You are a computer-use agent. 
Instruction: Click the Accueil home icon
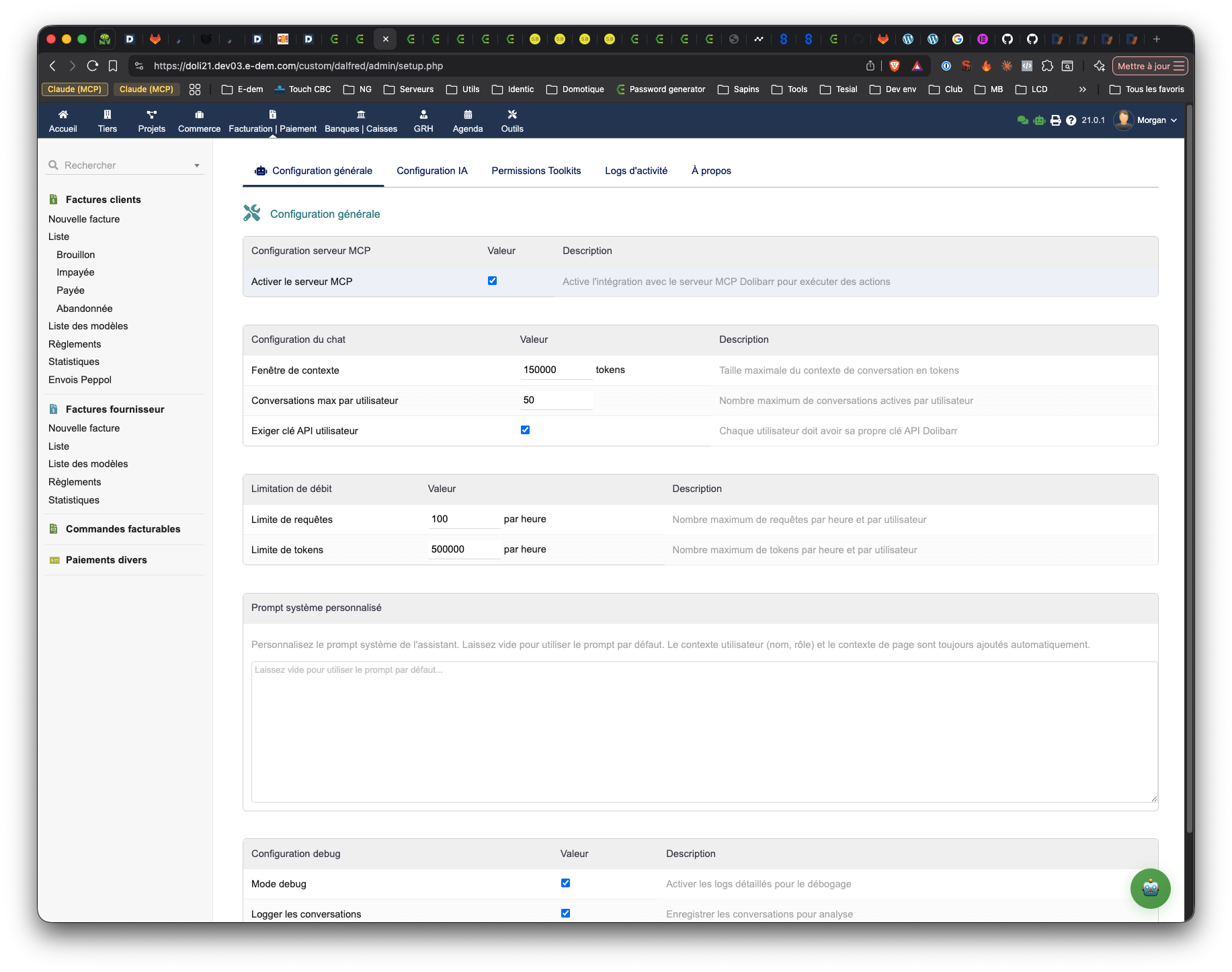point(63,115)
